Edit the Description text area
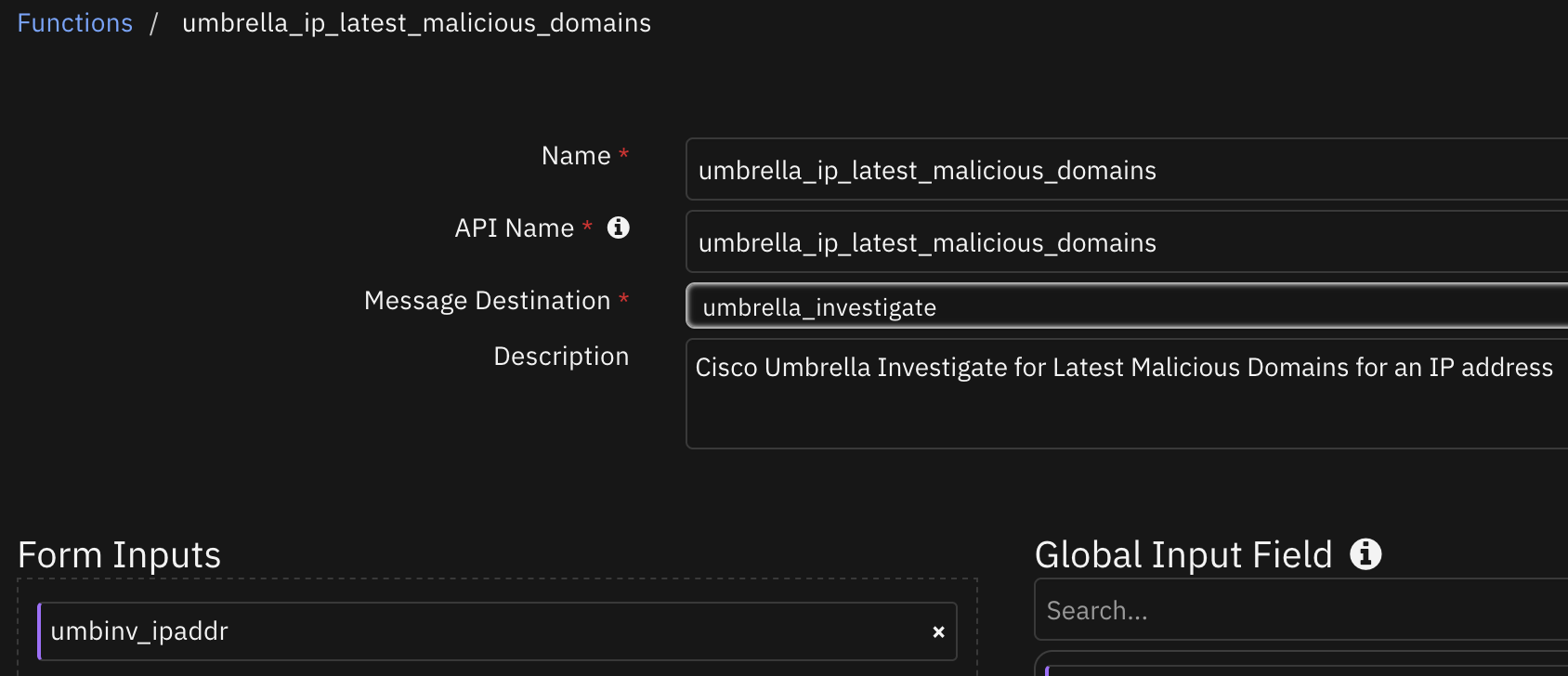This screenshot has height=676, width=1568. tap(1126, 394)
